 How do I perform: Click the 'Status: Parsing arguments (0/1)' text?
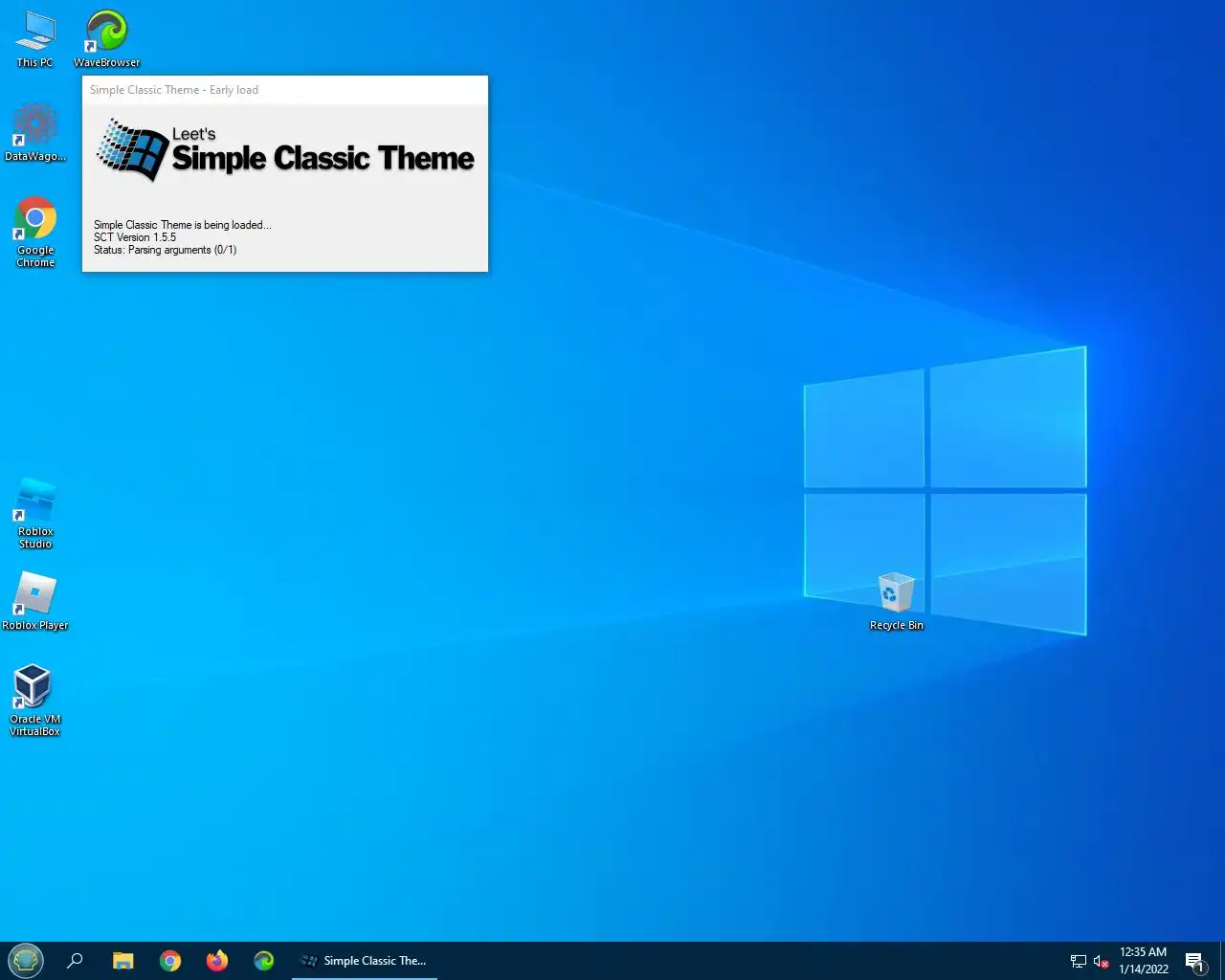pyautogui.click(x=165, y=250)
